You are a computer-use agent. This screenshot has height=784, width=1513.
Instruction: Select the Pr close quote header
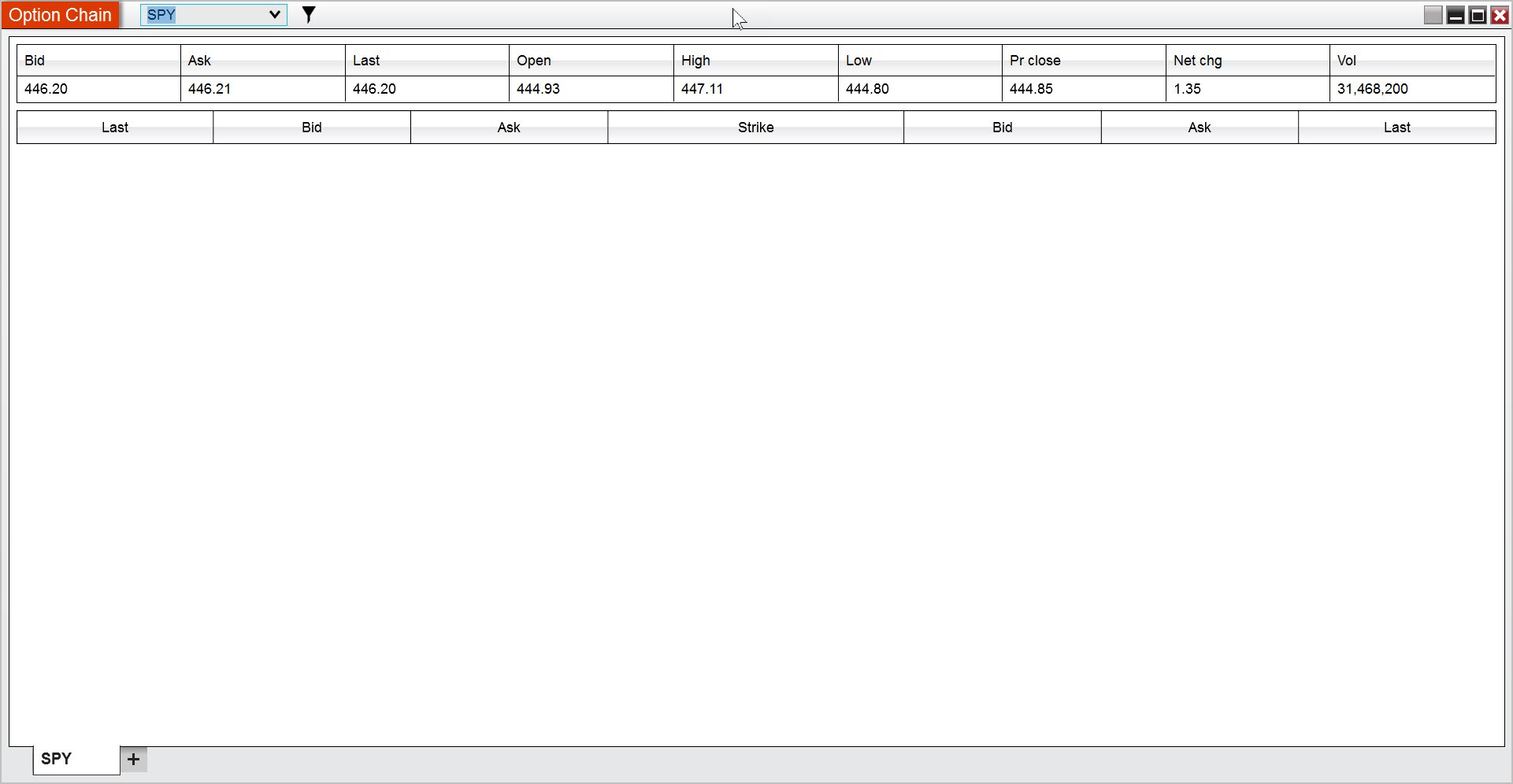coord(1084,61)
